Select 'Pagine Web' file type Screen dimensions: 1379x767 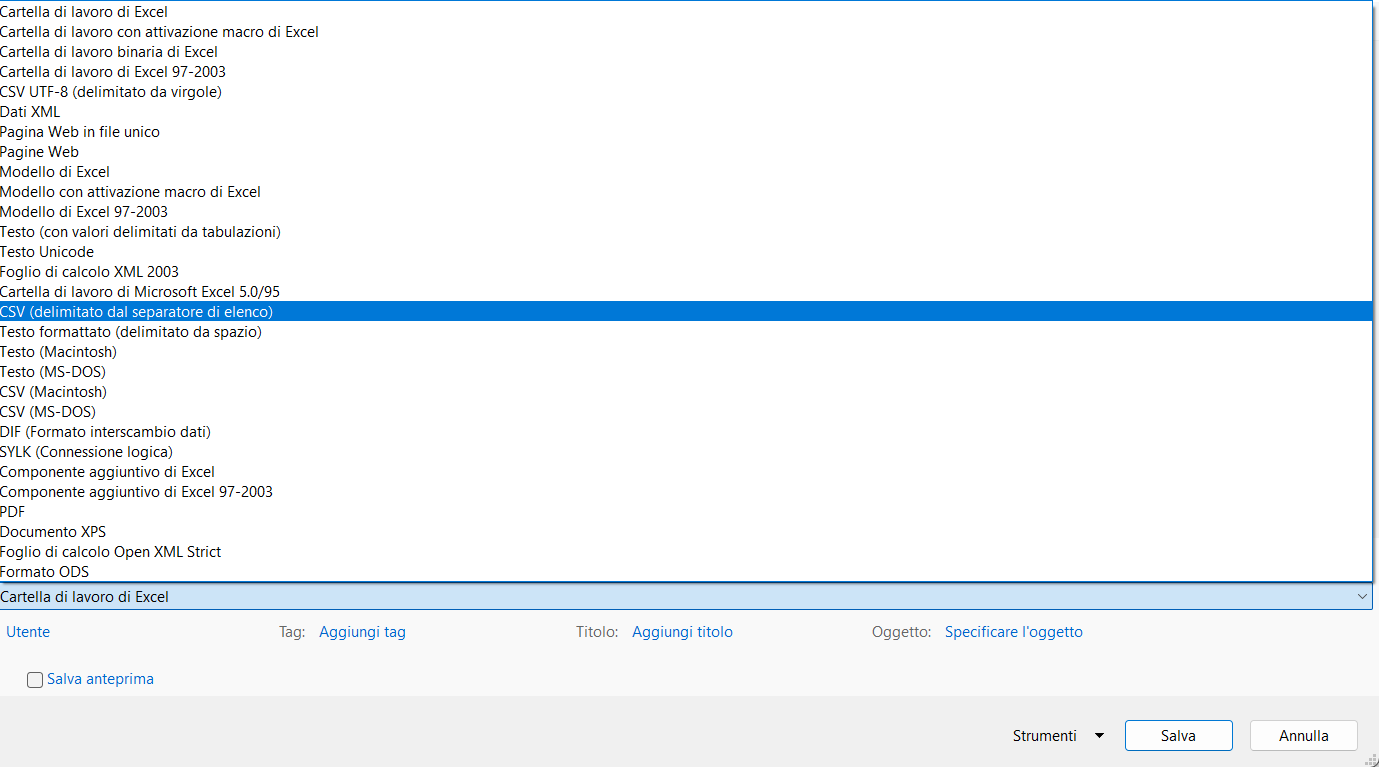tap(686, 152)
